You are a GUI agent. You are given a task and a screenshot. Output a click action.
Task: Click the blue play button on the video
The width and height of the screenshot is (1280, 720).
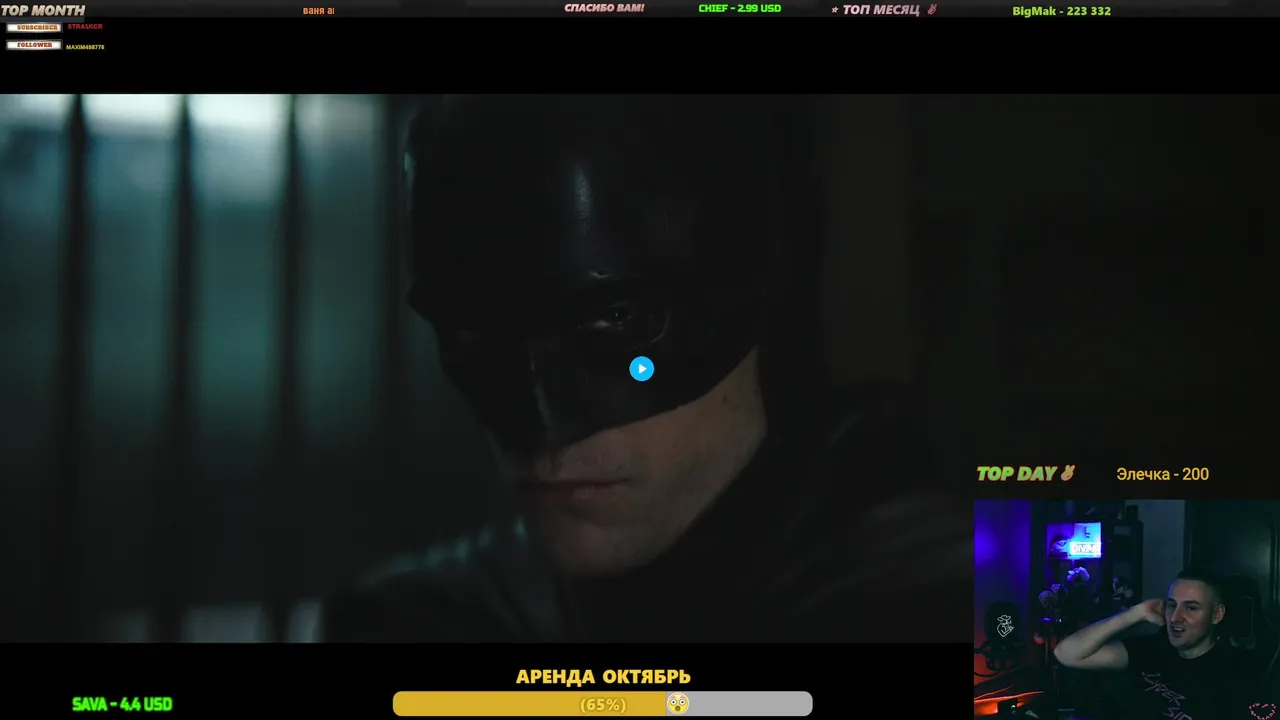point(641,369)
